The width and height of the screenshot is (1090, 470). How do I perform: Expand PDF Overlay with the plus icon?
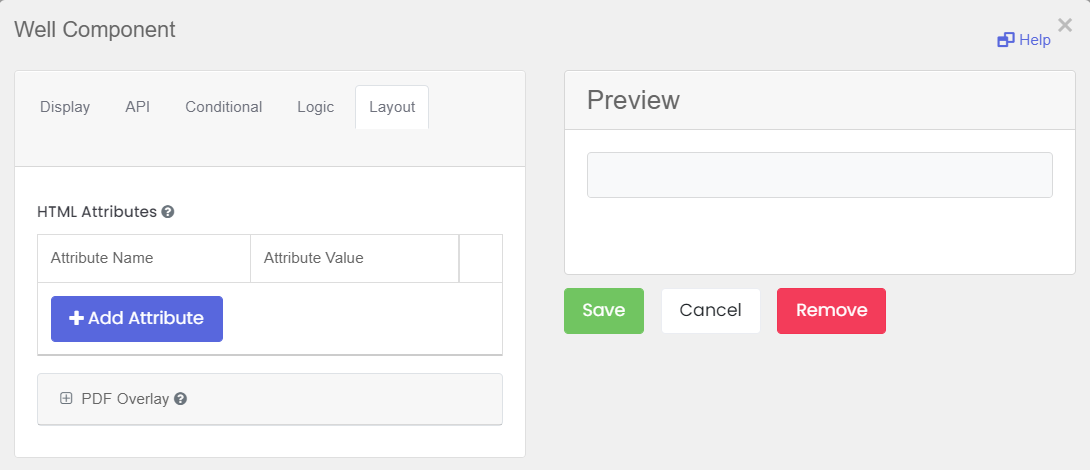[66, 398]
